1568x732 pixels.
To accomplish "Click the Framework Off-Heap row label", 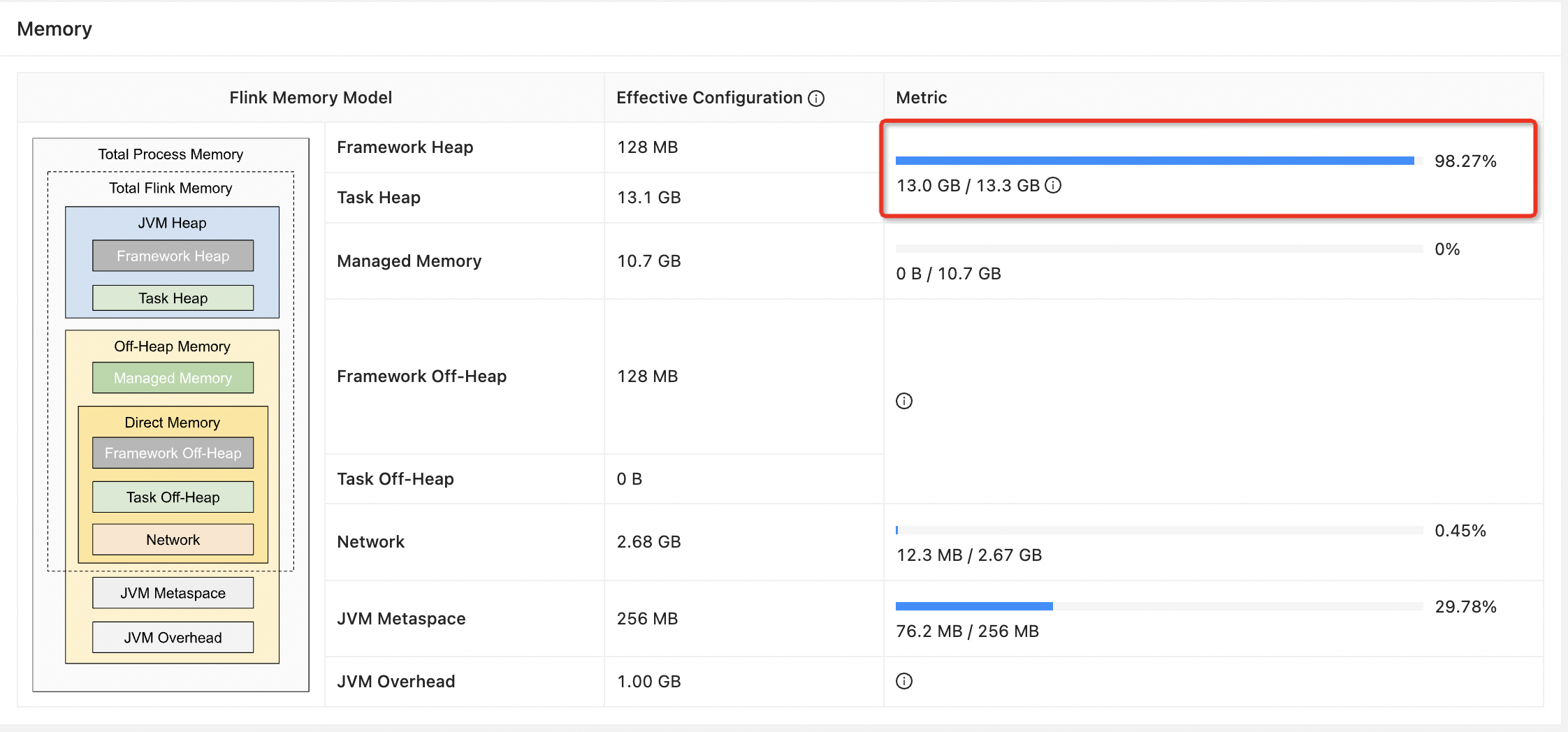I will [x=421, y=376].
